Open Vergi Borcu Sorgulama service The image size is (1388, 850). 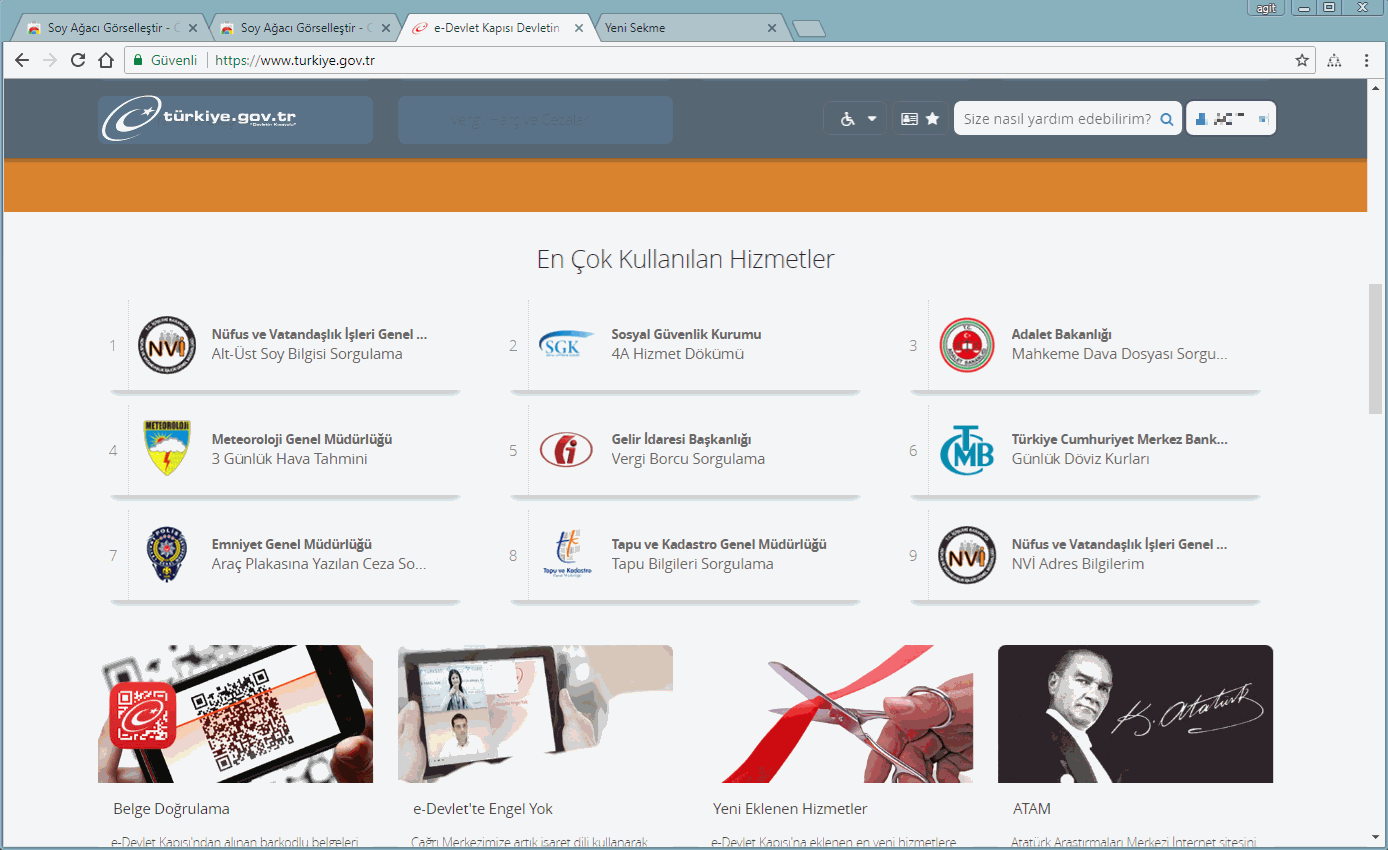pyautogui.click(x=688, y=459)
